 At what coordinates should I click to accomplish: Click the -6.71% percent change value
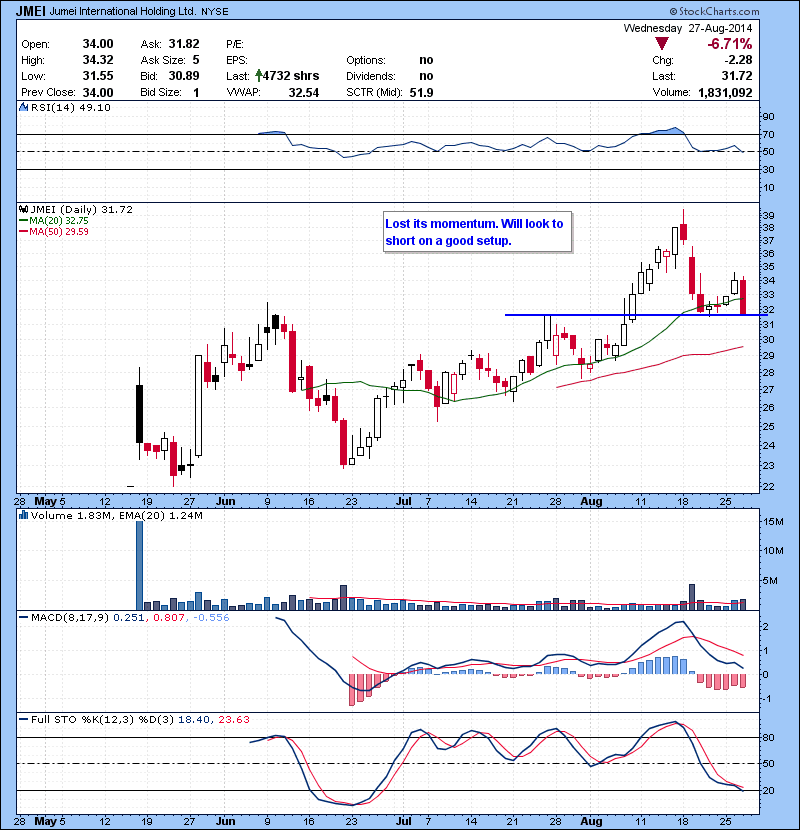click(x=730, y=43)
